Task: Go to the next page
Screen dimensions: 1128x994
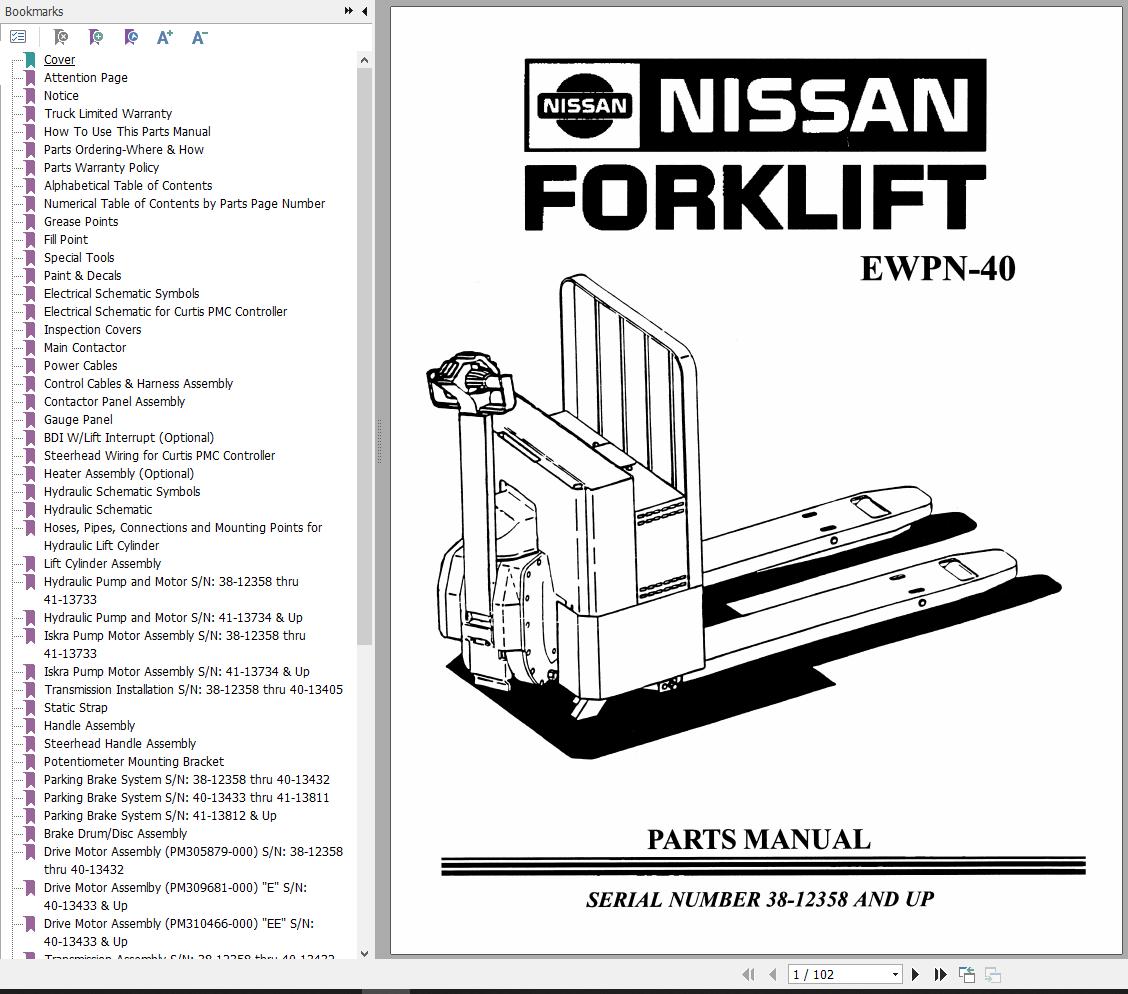Action: [915, 975]
